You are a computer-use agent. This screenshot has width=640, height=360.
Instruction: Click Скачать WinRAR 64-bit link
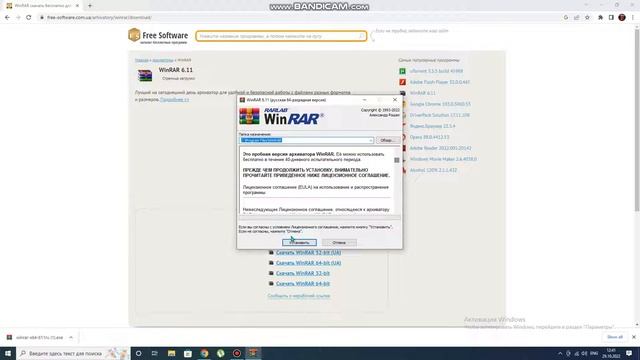point(302,283)
